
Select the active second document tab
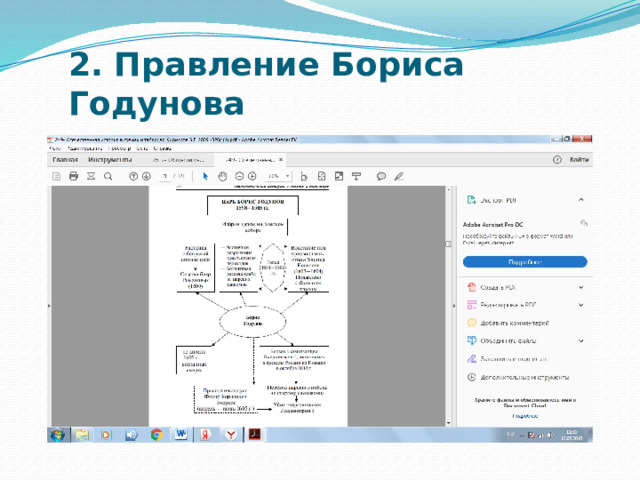[251, 160]
